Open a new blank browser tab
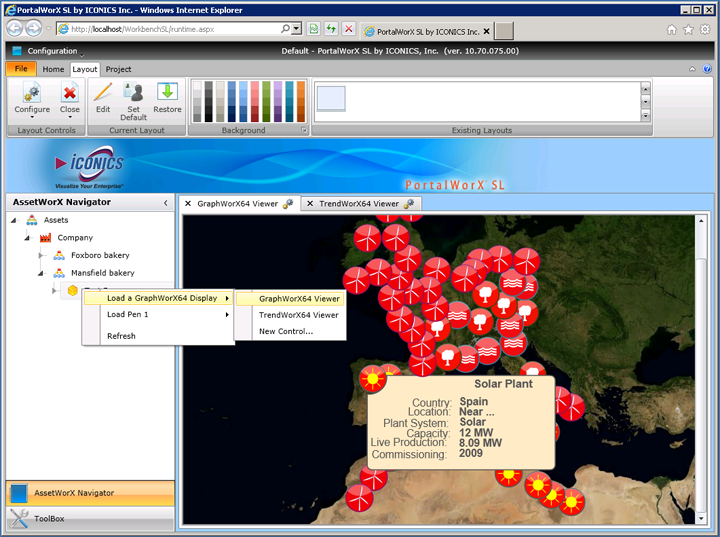 point(505,32)
